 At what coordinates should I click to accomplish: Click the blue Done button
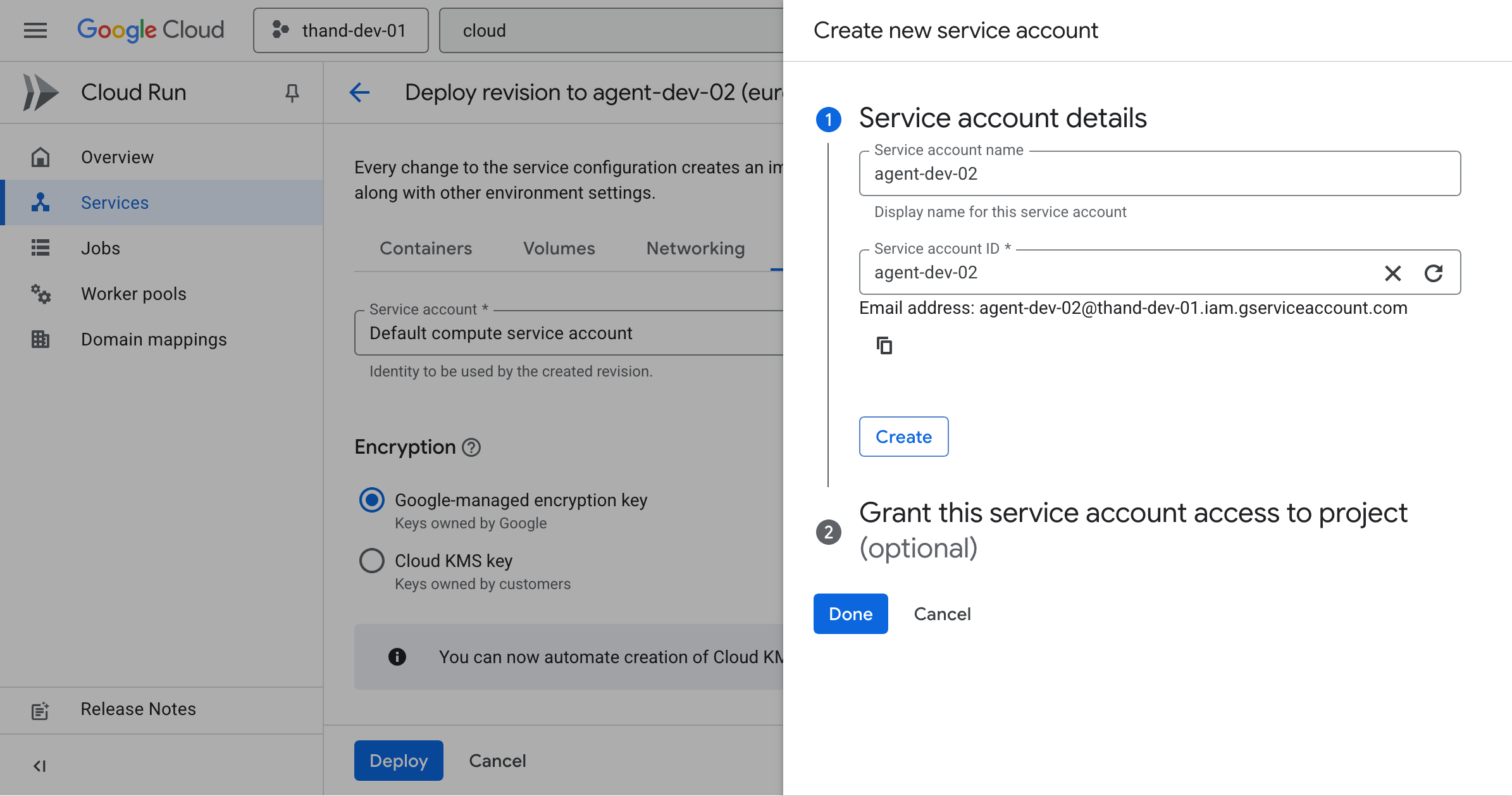click(x=850, y=614)
